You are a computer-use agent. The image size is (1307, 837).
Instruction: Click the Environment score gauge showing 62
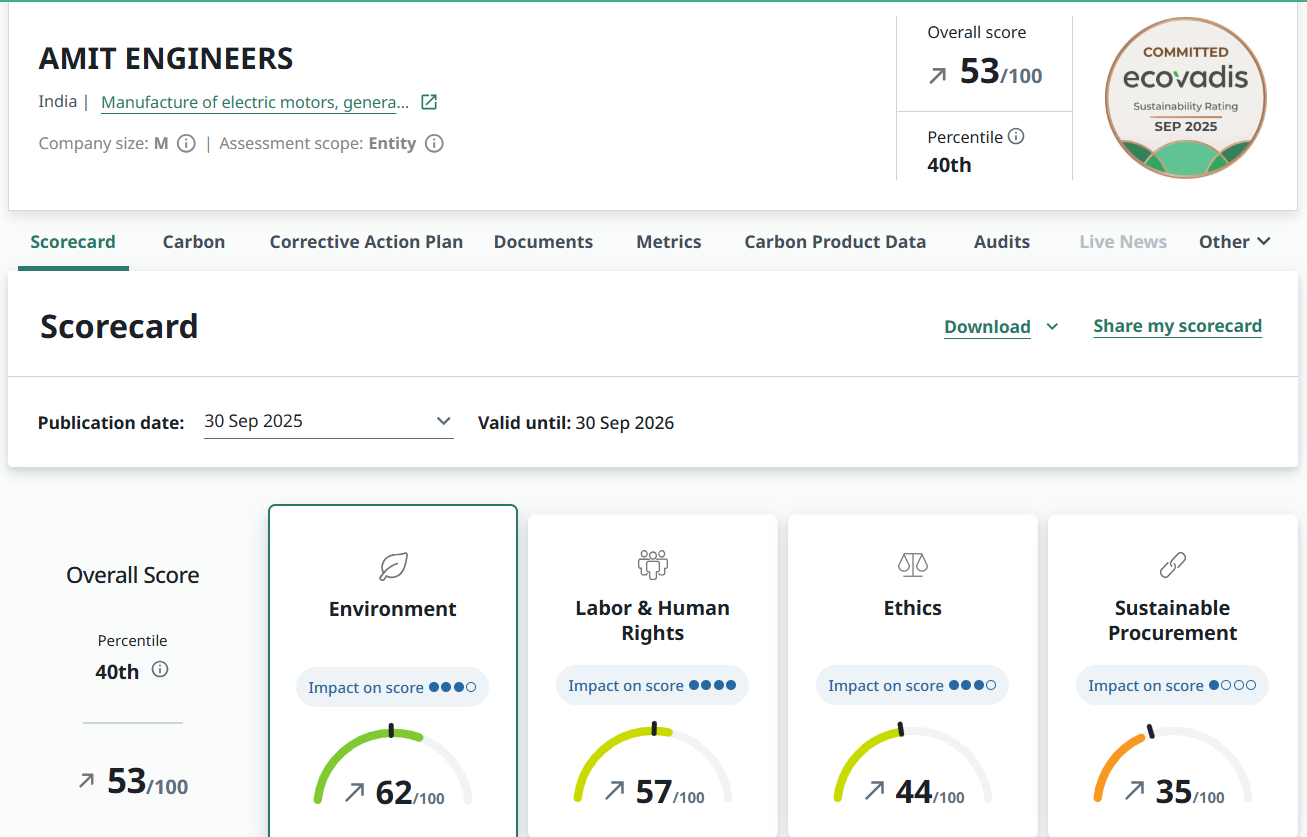click(393, 772)
